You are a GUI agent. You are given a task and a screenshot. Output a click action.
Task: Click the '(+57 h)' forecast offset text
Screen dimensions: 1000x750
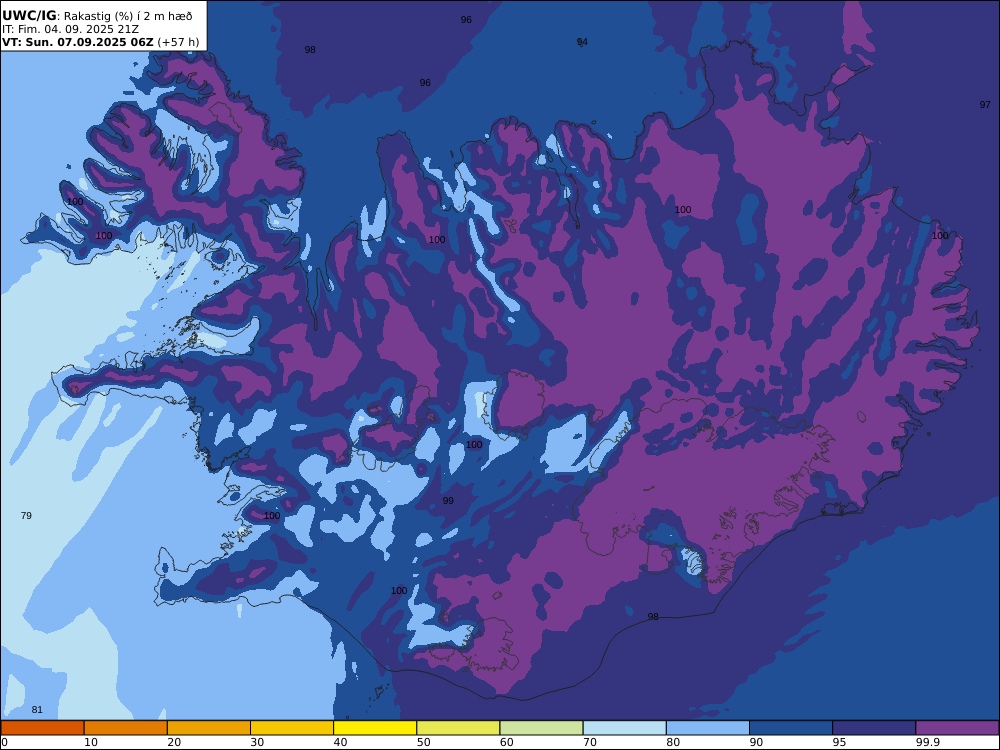point(178,43)
